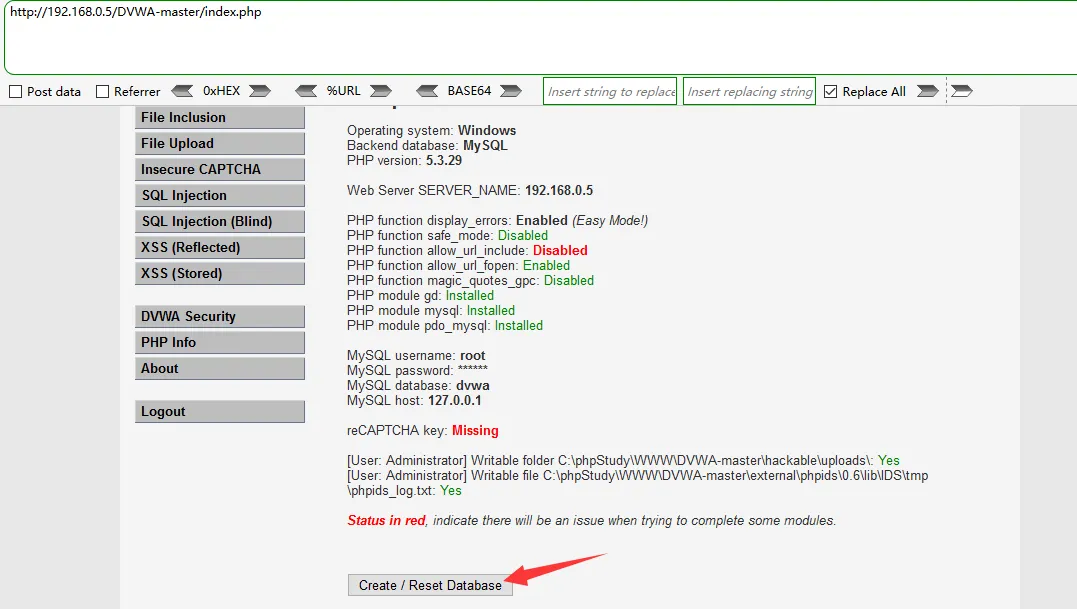Click the MySQL username value root
This screenshot has height=609, width=1077.
pos(473,356)
